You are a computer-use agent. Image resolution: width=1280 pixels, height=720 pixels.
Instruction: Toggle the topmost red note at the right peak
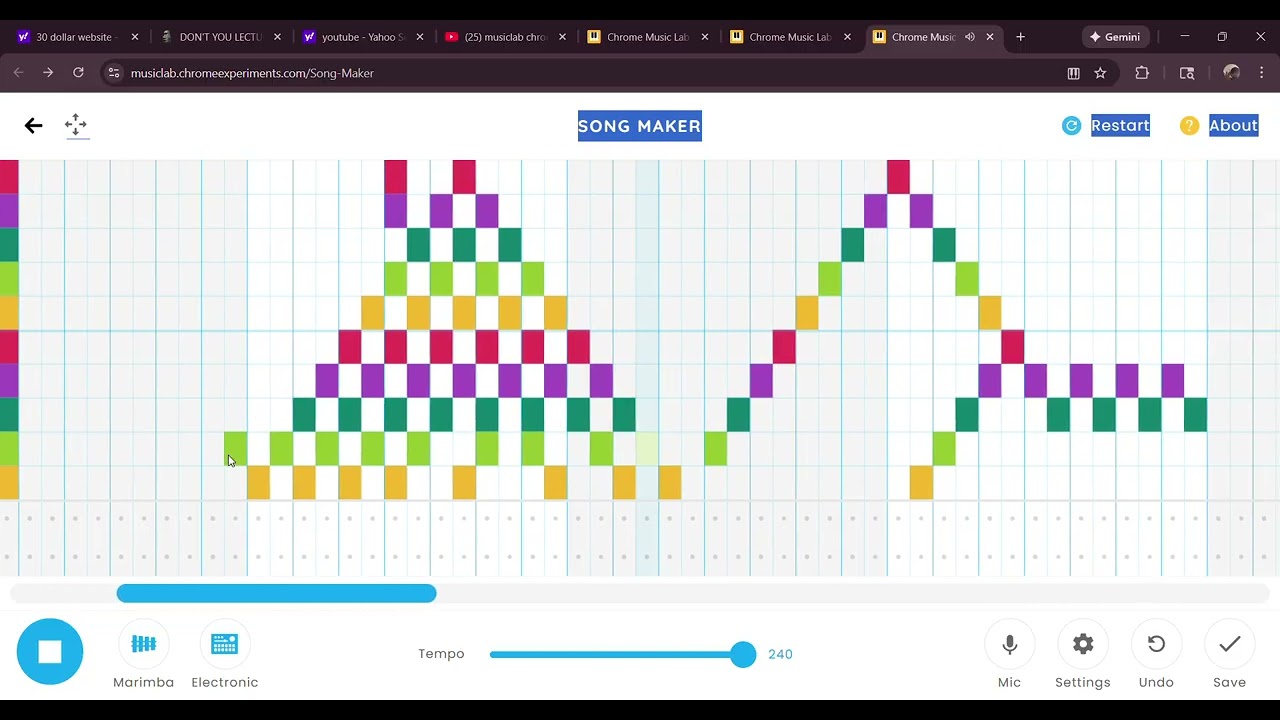coord(898,177)
